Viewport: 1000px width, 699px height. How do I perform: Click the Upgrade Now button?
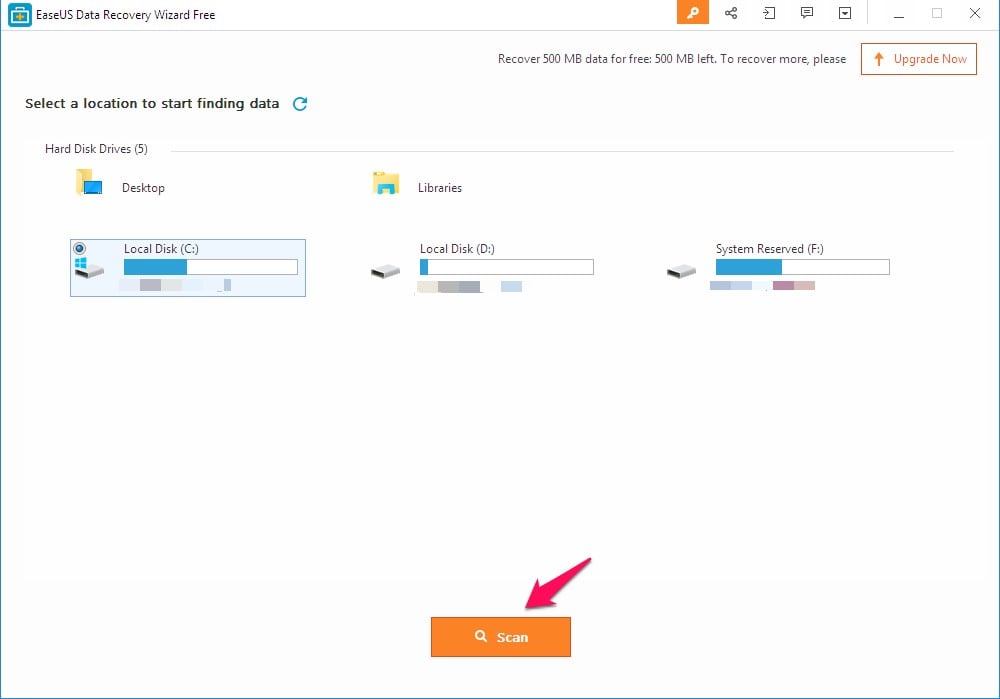(x=918, y=59)
